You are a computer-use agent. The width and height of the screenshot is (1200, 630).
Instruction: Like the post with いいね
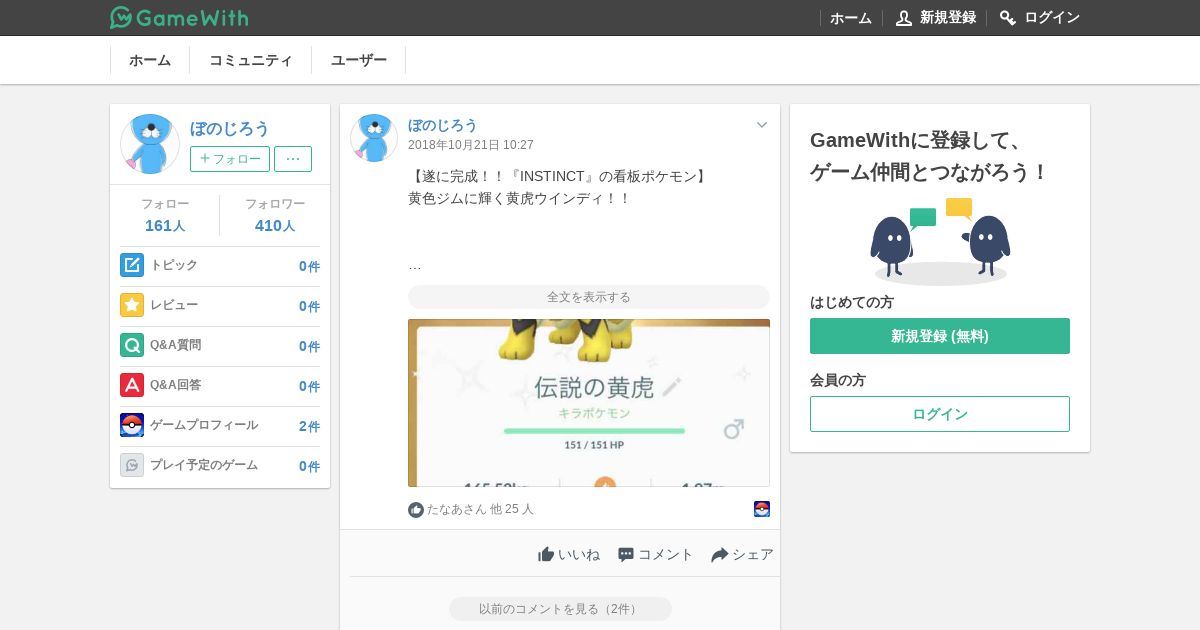click(569, 554)
